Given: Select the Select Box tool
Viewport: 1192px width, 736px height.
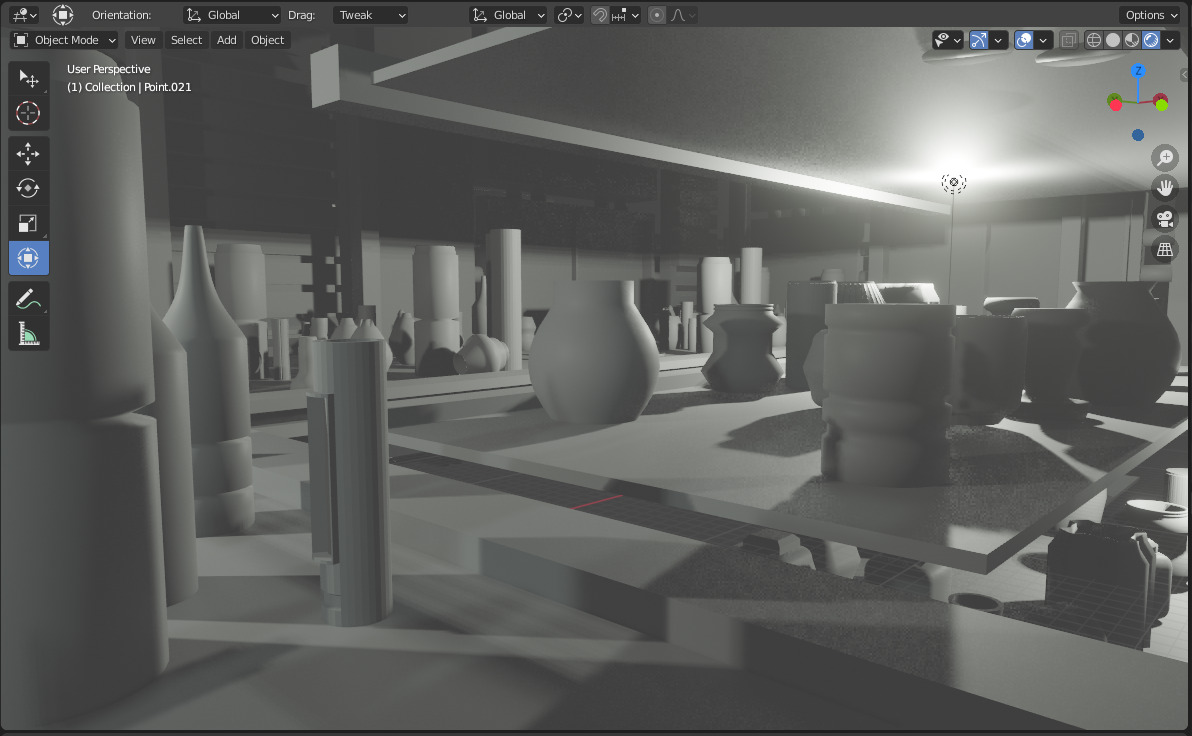Looking at the screenshot, I should (x=29, y=78).
